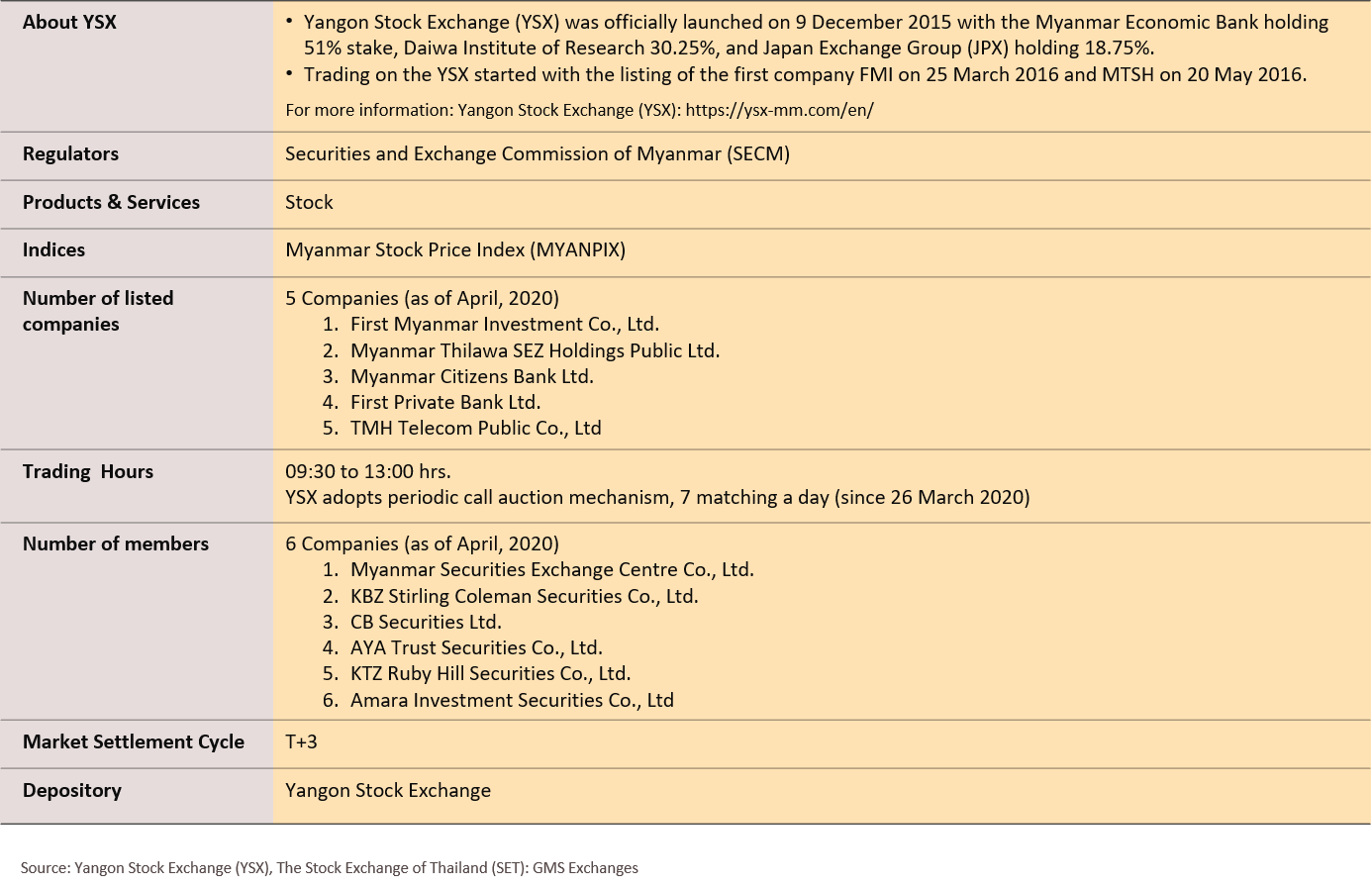
Task: Click 'Myanmar Stock Price Index (MYANPIX)' text
Action: [455, 249]
